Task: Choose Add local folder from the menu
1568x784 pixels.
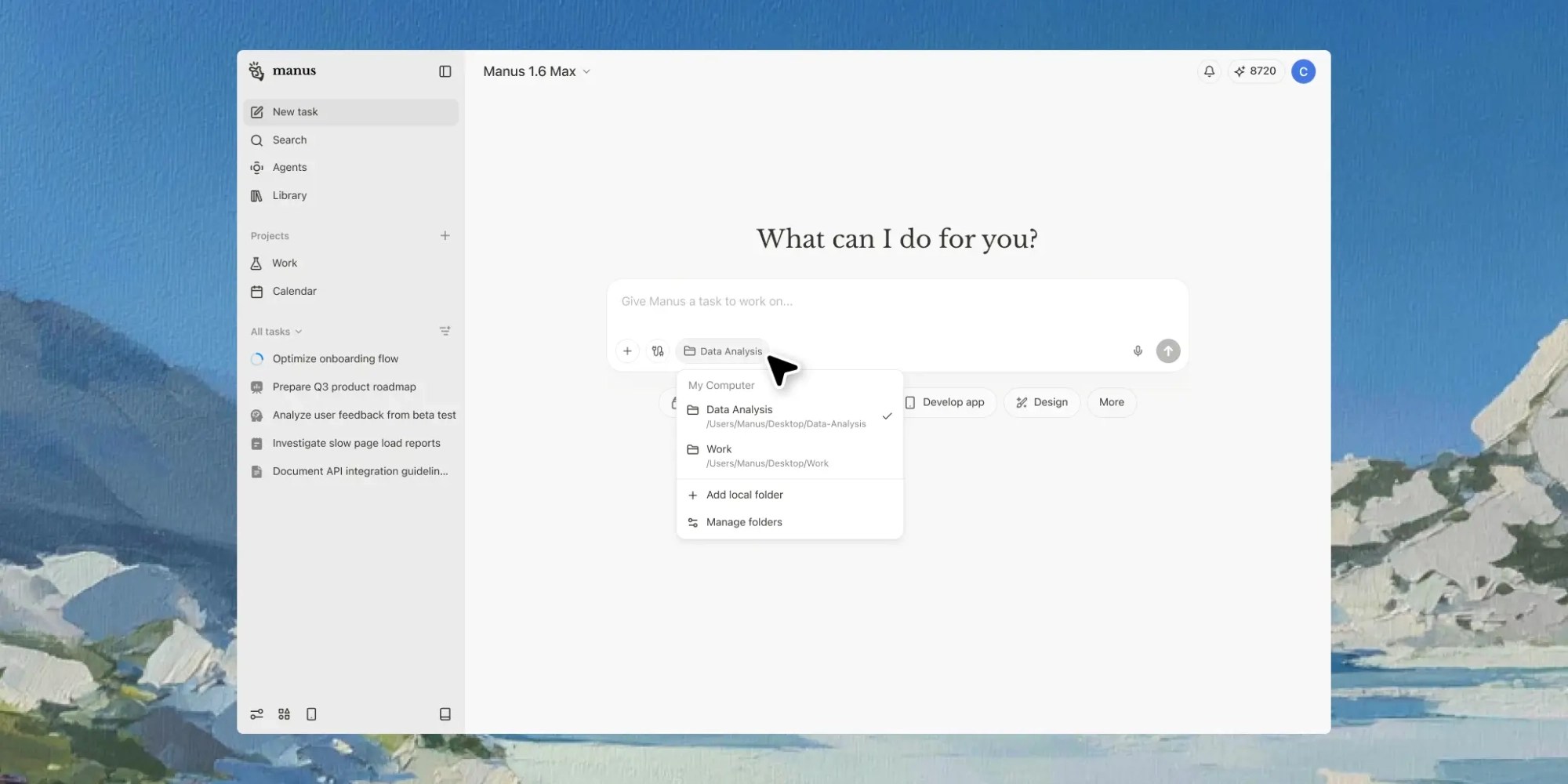Action: [744, 495]
